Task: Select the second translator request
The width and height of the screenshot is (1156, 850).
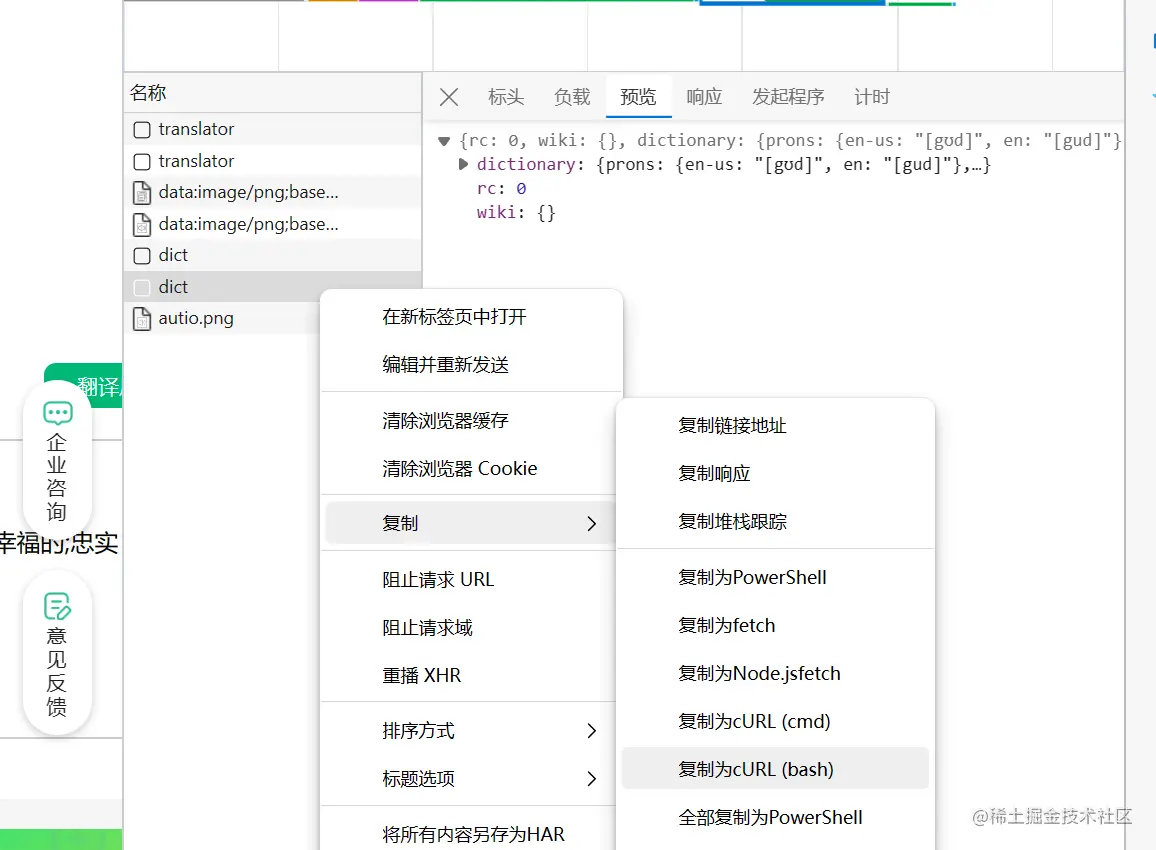Action: 273,161
